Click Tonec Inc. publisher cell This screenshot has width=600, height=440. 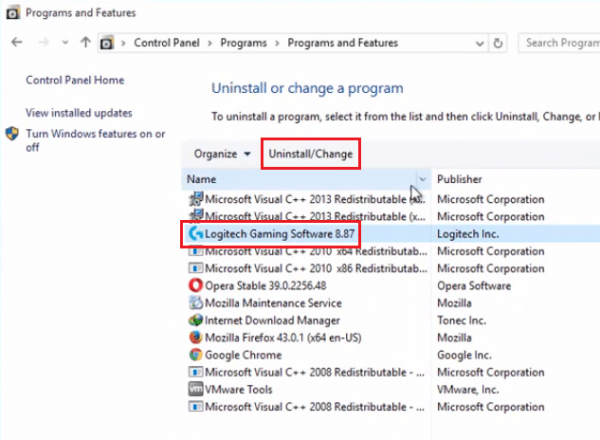pyautogui.click(x=461, y=320)
